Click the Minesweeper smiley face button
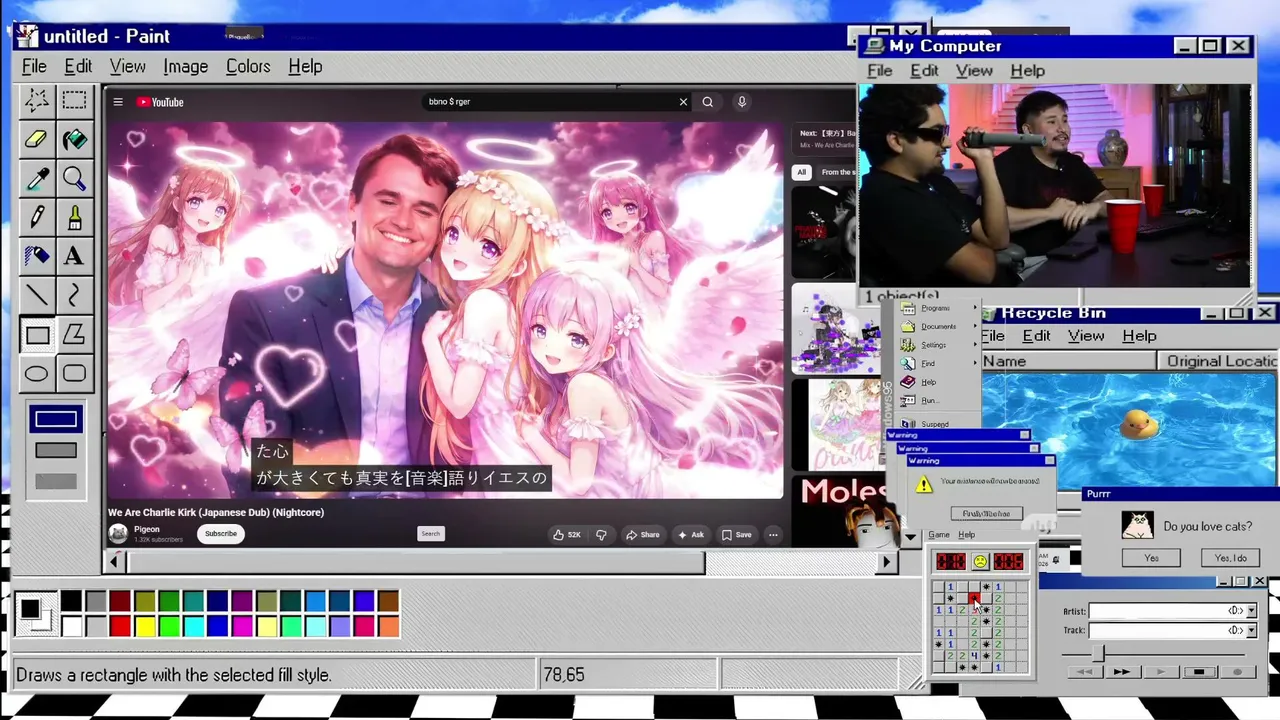 pyautogui.click(x=980, y=562)
